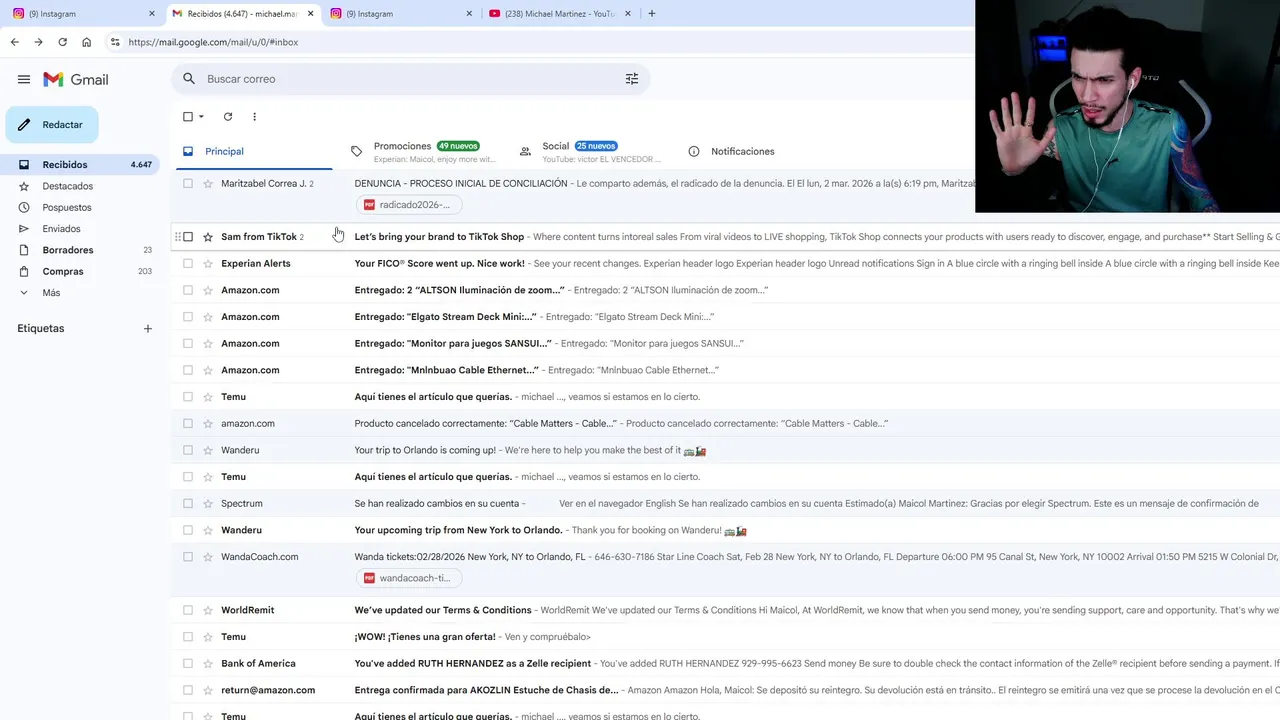Click the Buscar correo search field

coord(410,79)
